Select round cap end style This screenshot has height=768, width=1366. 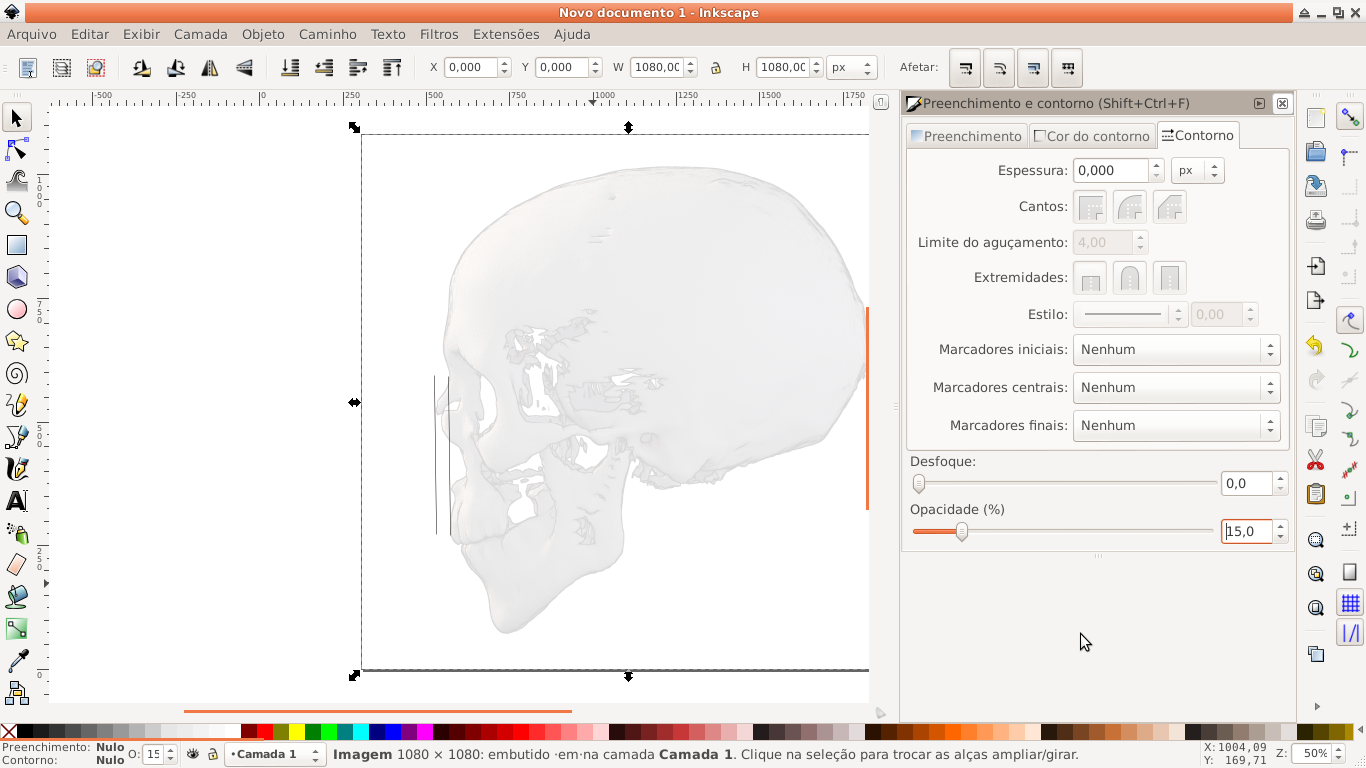[x=1130, y=278]
